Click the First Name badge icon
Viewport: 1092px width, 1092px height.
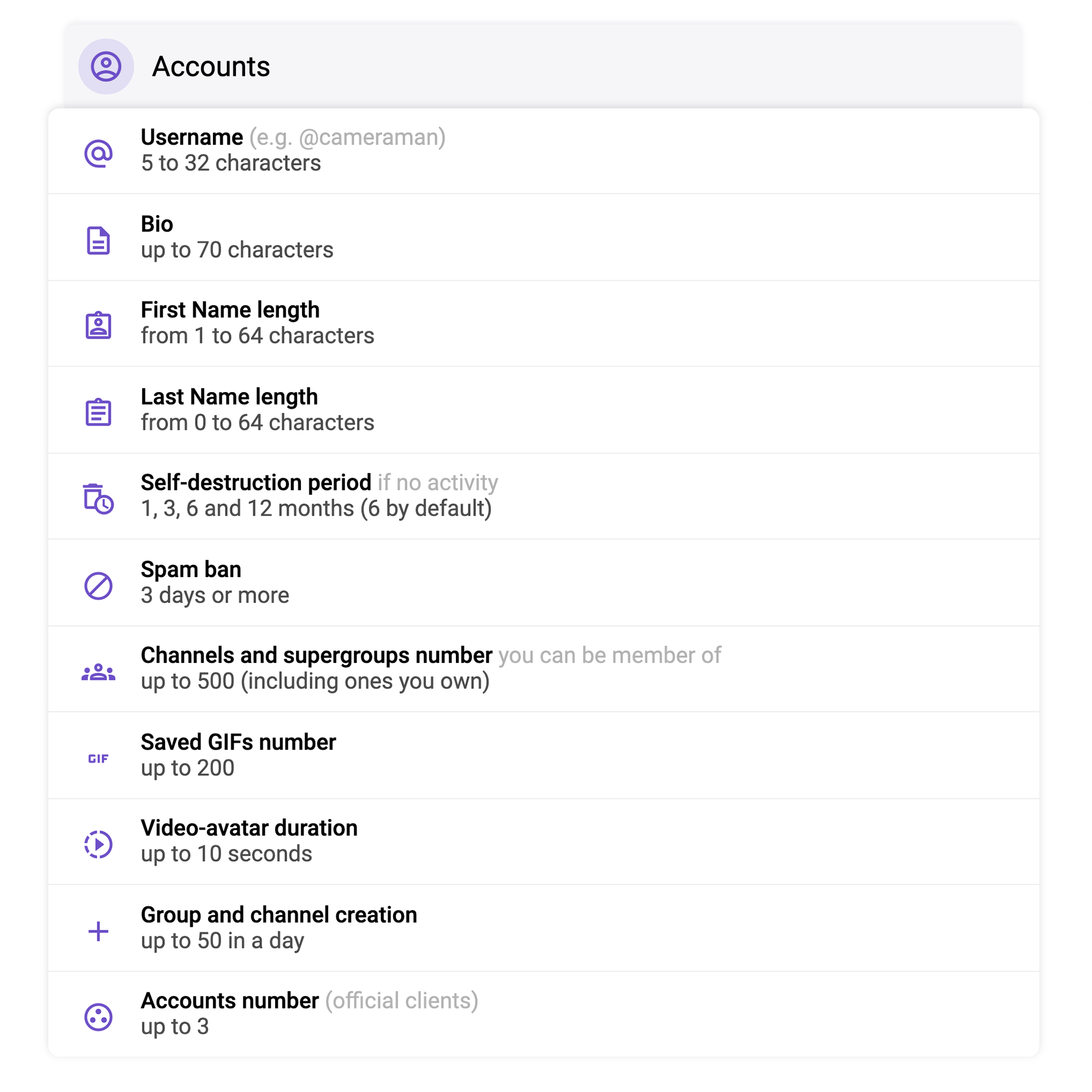tap(98, 325)
